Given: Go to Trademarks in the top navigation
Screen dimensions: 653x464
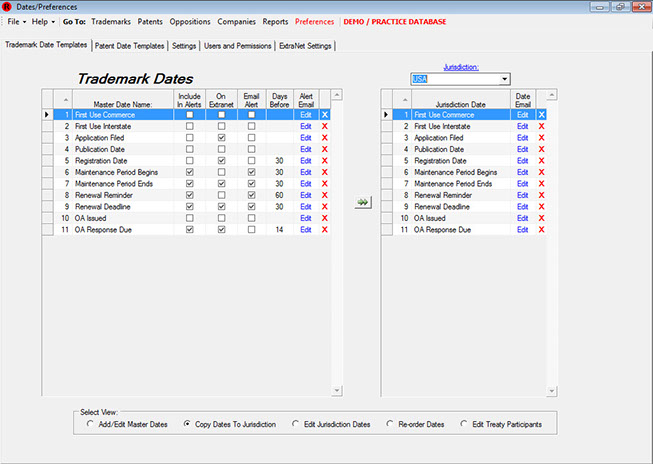Looking at the screenshot, I should click(x=111, y=21).
